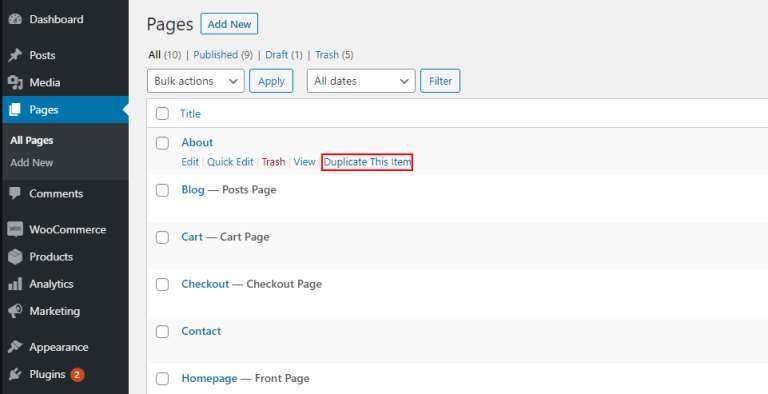Image resolution: width=768 pixels, height=394 pixels.
Task: Open Products in the admin menu
Action: (51, 257)
